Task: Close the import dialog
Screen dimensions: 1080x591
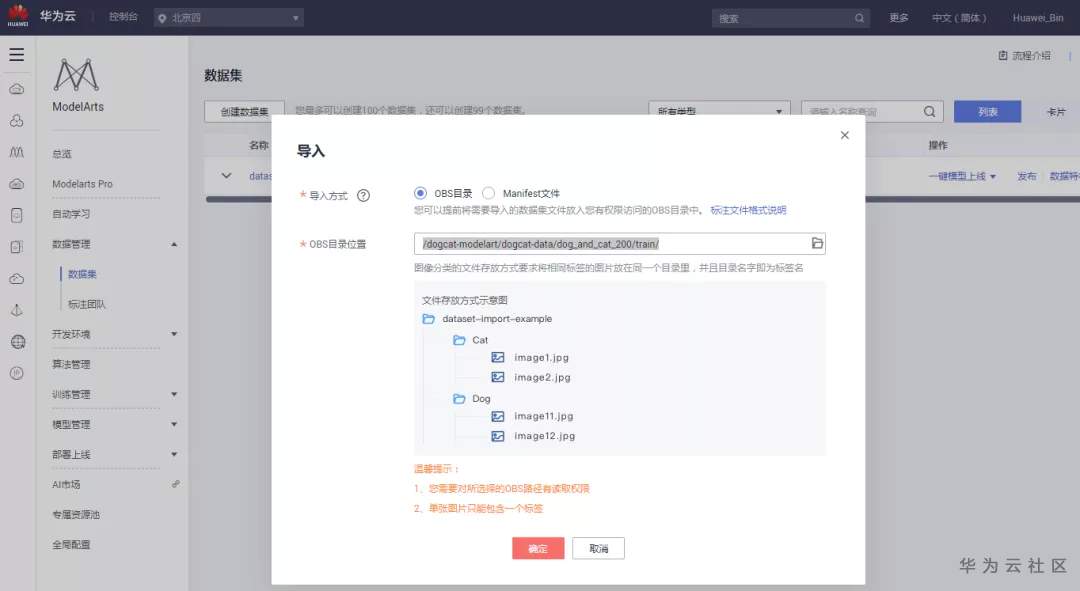Action: point(844,135)
